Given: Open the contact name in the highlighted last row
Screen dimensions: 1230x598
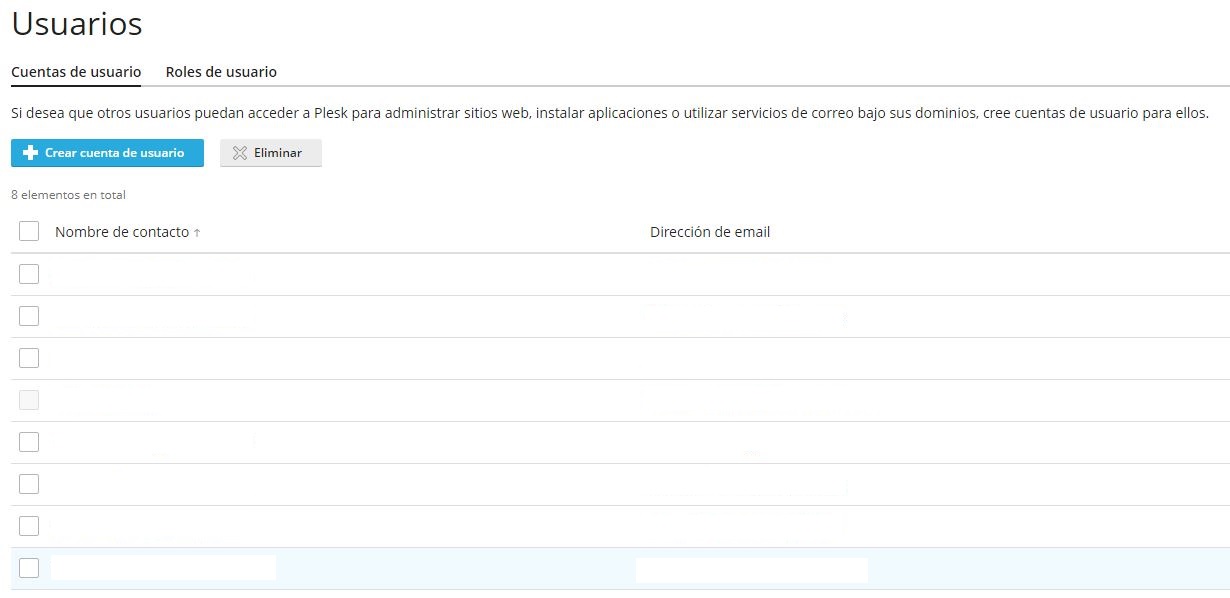Looking at the screenshot, I should pyautogui.click(x=163, y=568).
